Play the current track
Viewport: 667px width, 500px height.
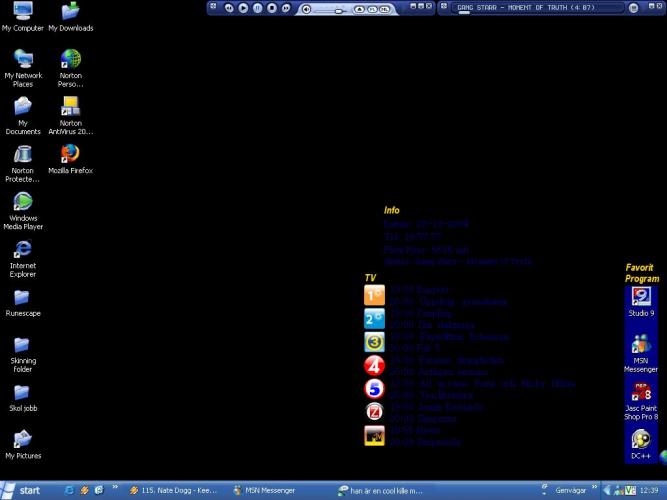tap(243, 8)
